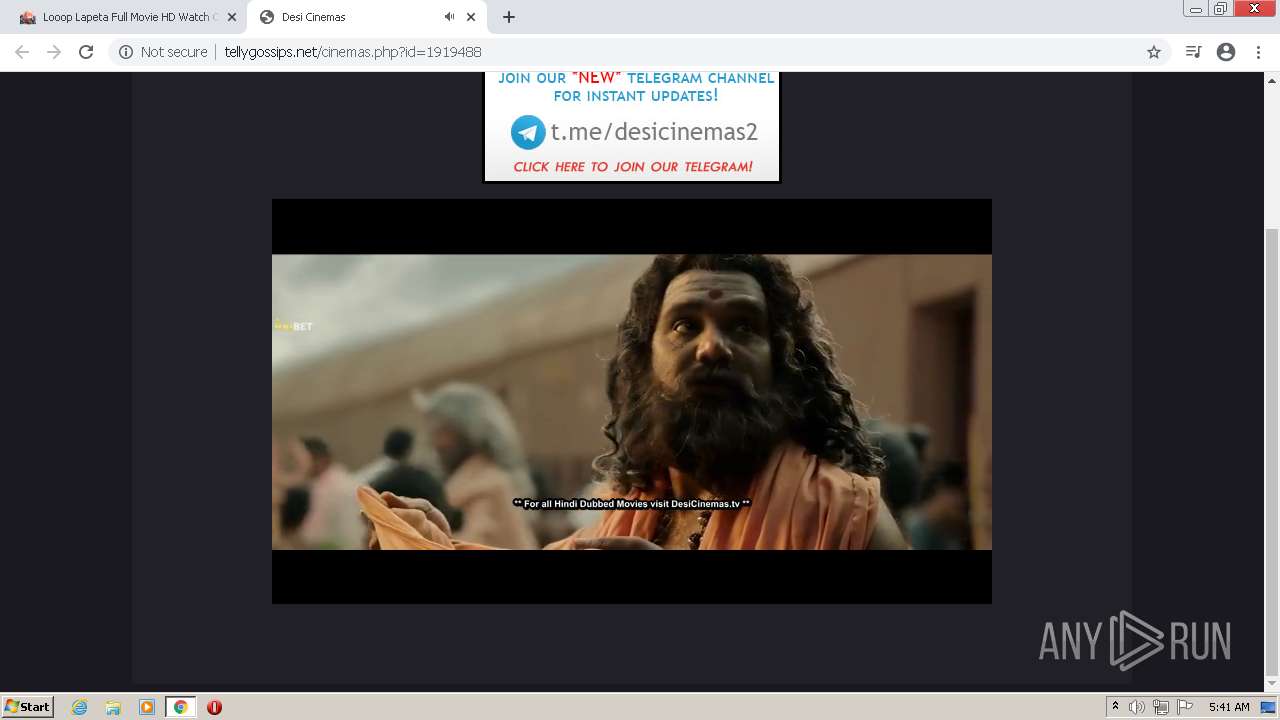This screenshot has height=720, width=1280.
Task: Open the Telegram channel banner
Action: point(632,127)
